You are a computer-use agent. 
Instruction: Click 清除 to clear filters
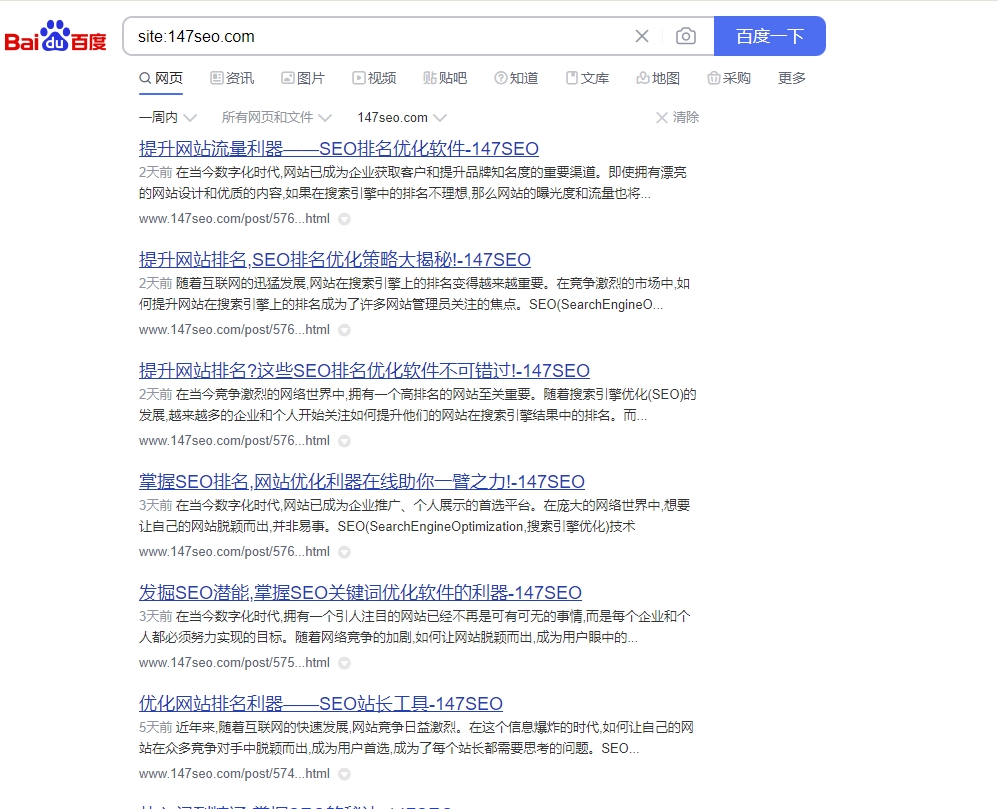[678, 117]
